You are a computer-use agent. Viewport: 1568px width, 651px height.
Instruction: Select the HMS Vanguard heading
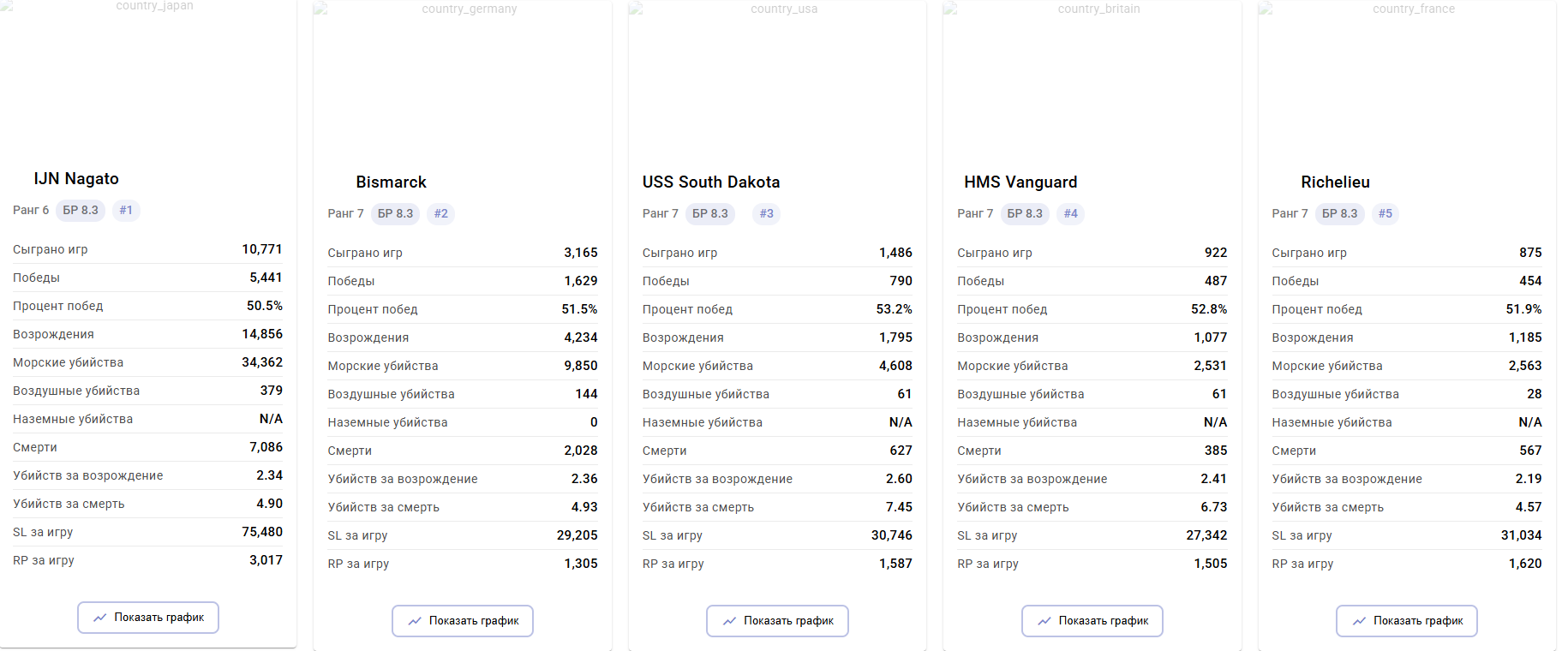click(x=1020, y=182)
